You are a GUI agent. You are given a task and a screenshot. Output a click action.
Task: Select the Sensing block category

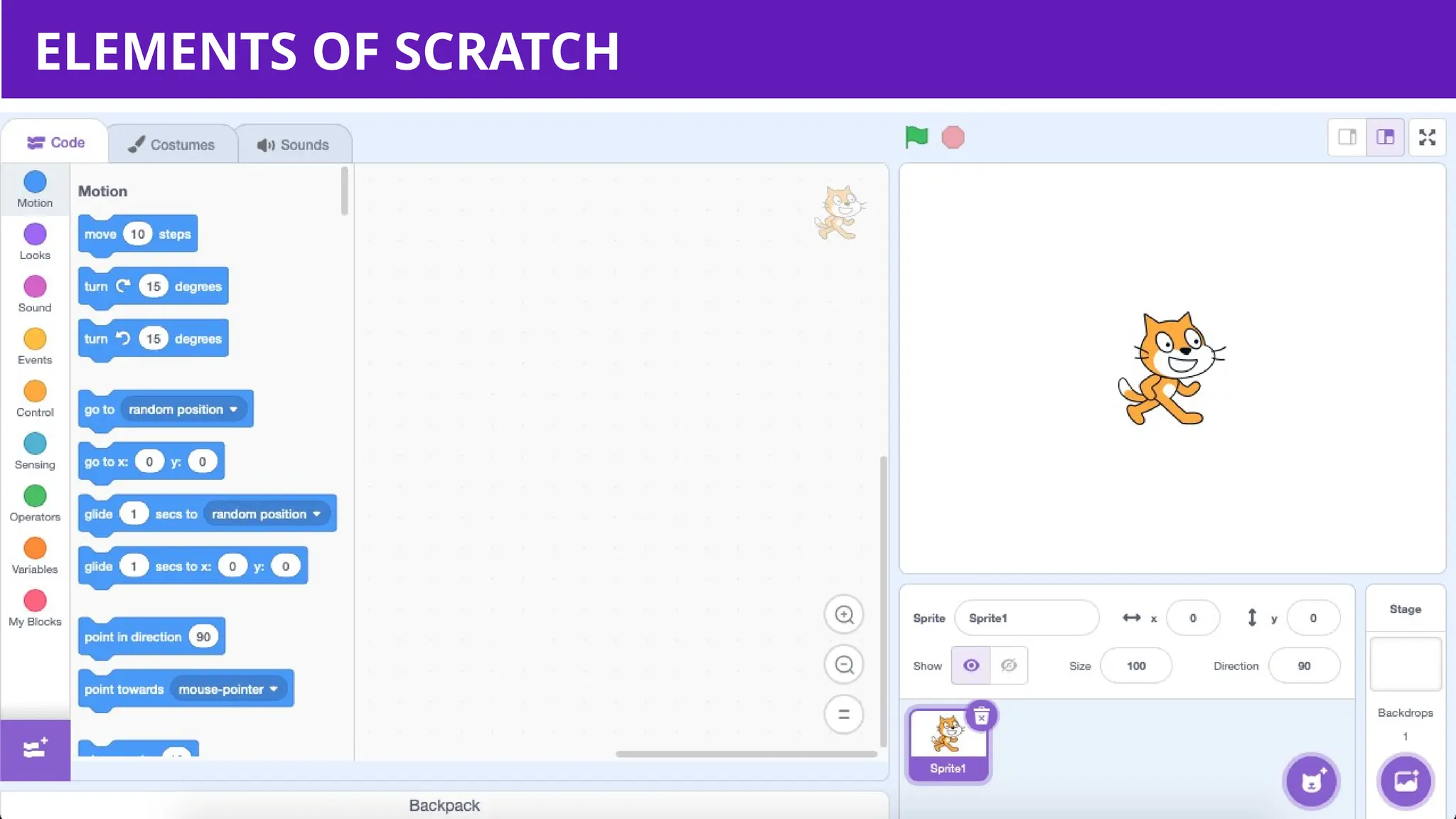35,451
